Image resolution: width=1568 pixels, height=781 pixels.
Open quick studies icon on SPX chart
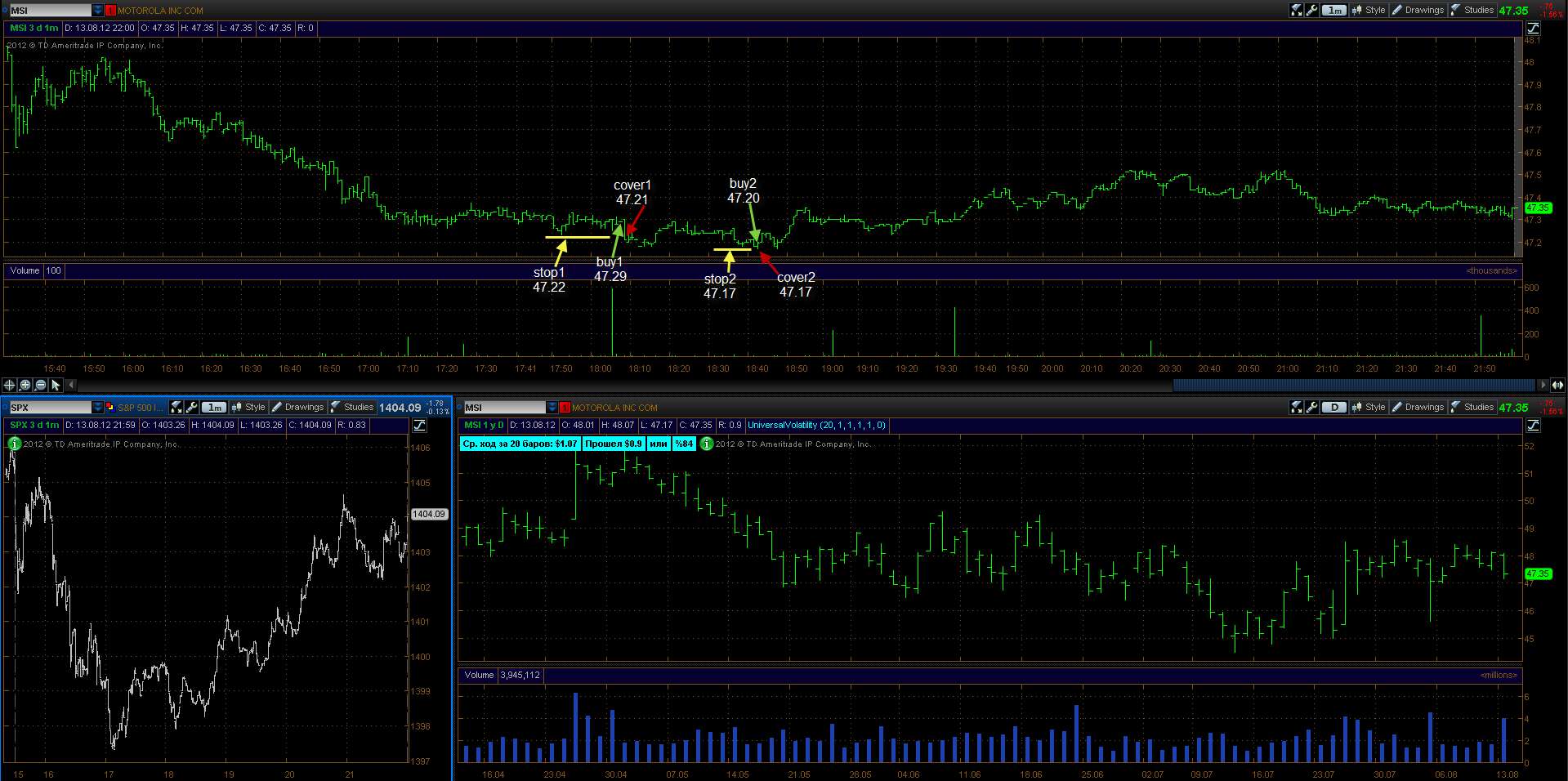click(176, 407)
